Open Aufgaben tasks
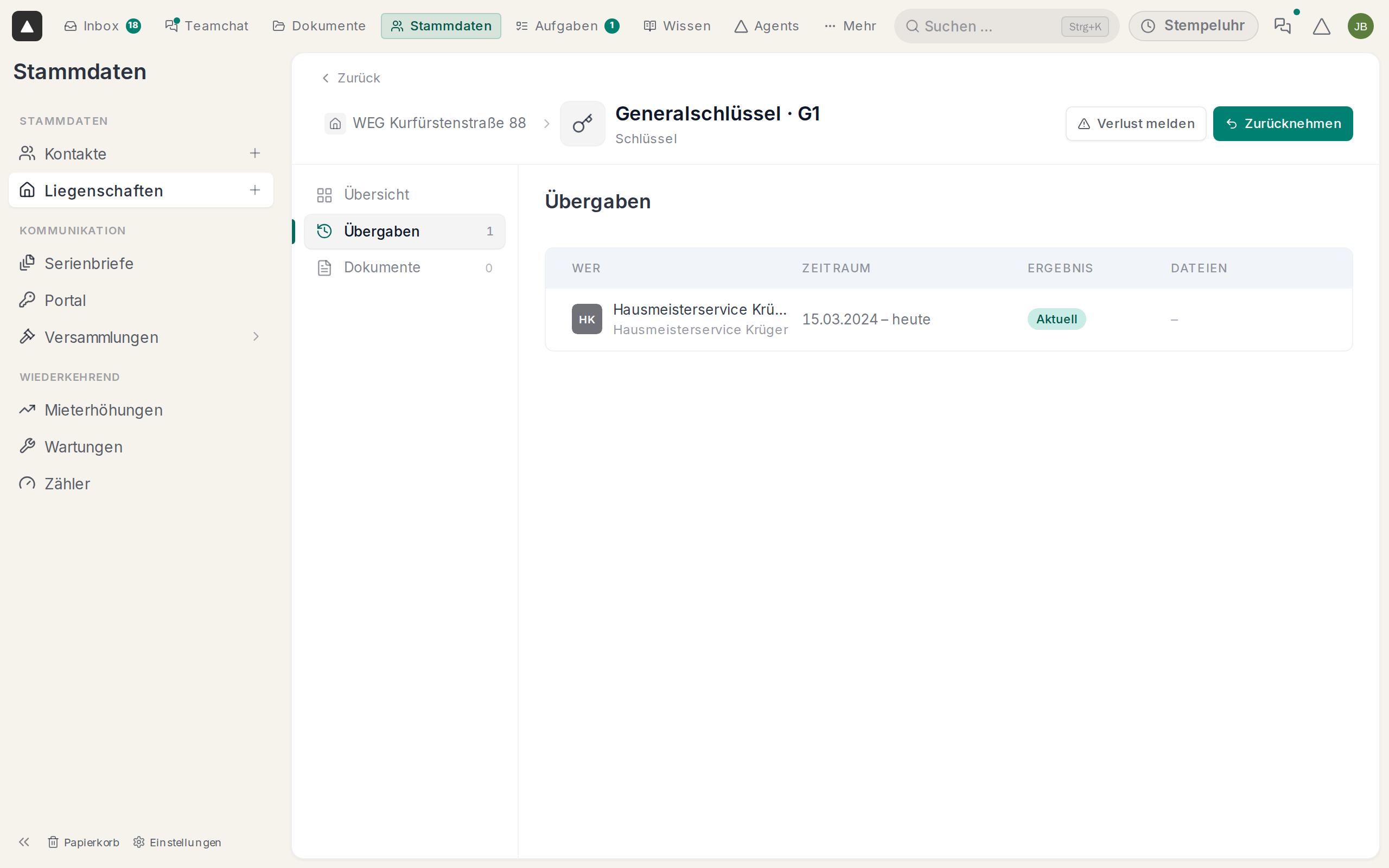 [567, 26]
